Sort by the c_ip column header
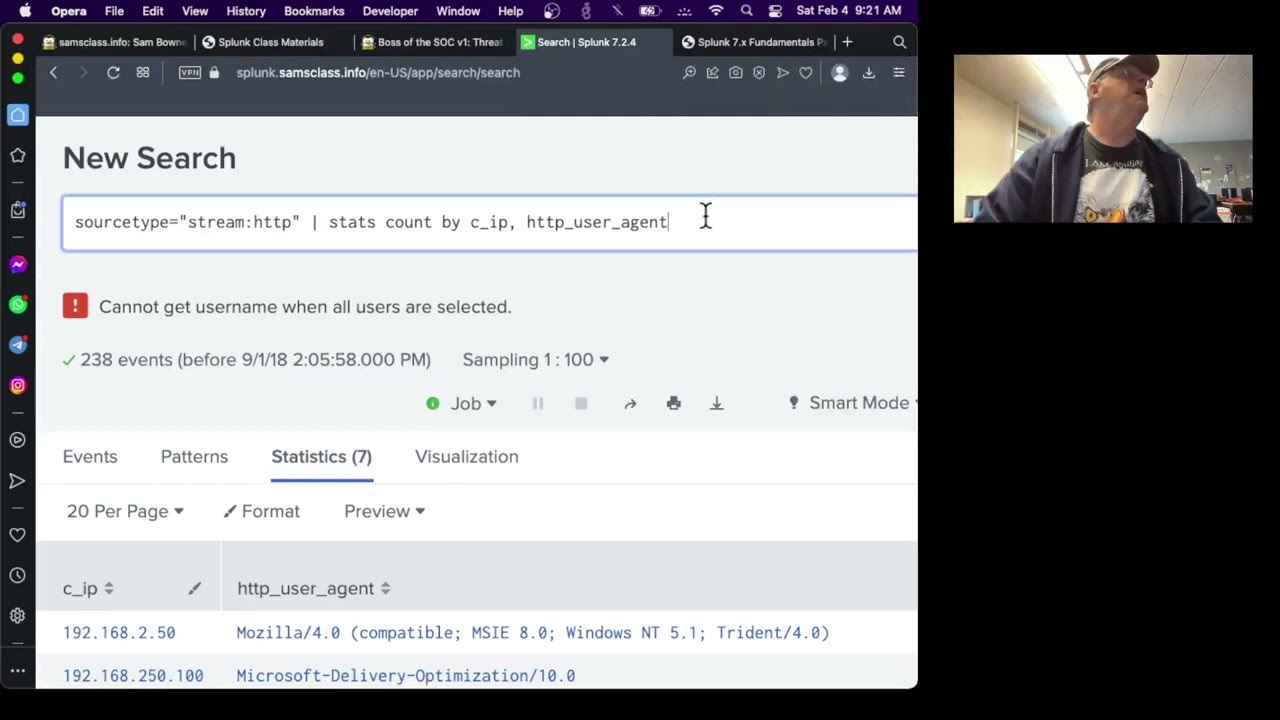This screenshot has width=1280, height=720. pyautogui.click(x=88, y=588)
